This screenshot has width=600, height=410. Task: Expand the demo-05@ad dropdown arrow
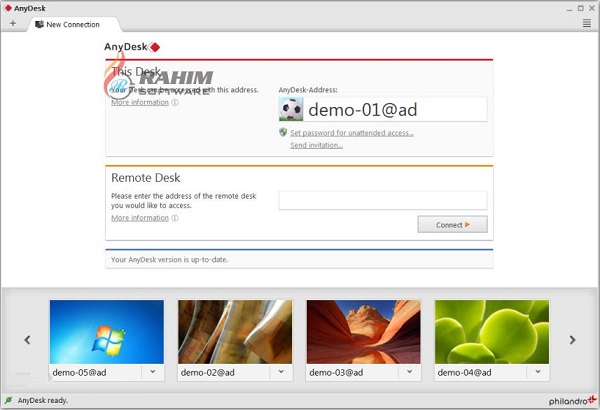click(153, 372)
